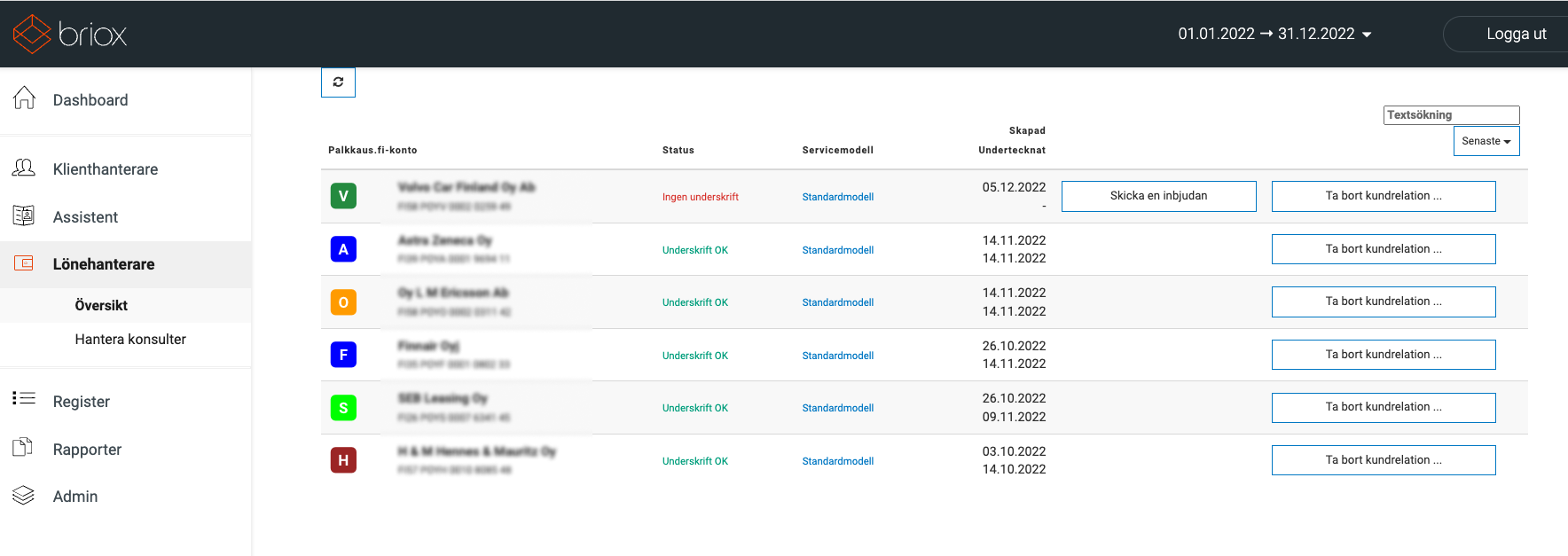This screenshot has width=1568, height=556.
Task: Select Hantera konsulter submenu item
Action: 130,339
